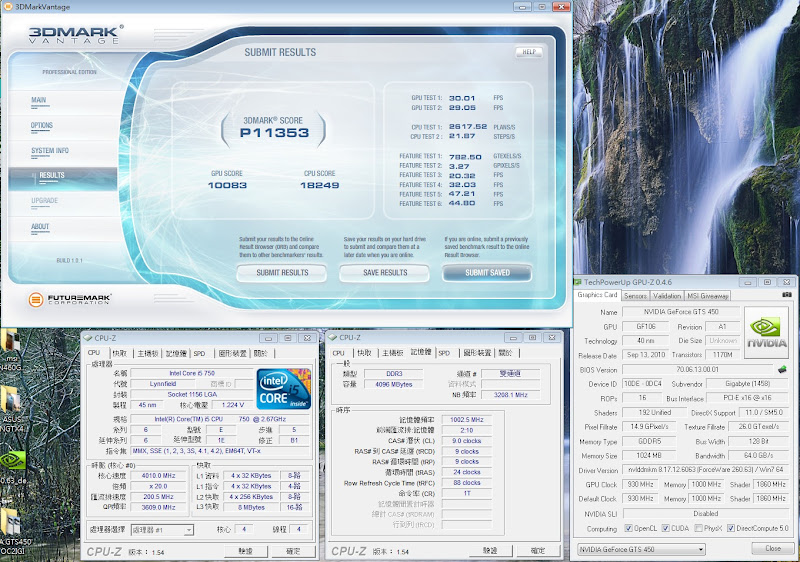The height and width of the screenshot is (562, 800).
Task: Switch to the Sensors tab in GPU-Z
Action: 635,296
